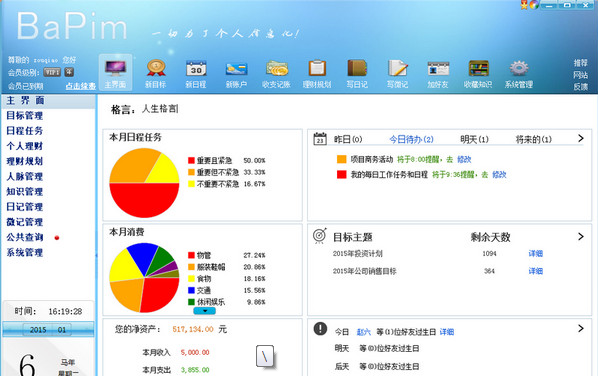Click orange swatch for 服装鞋帽 legend
Viewport: 598px width, 376px height.
pos(191,267)
